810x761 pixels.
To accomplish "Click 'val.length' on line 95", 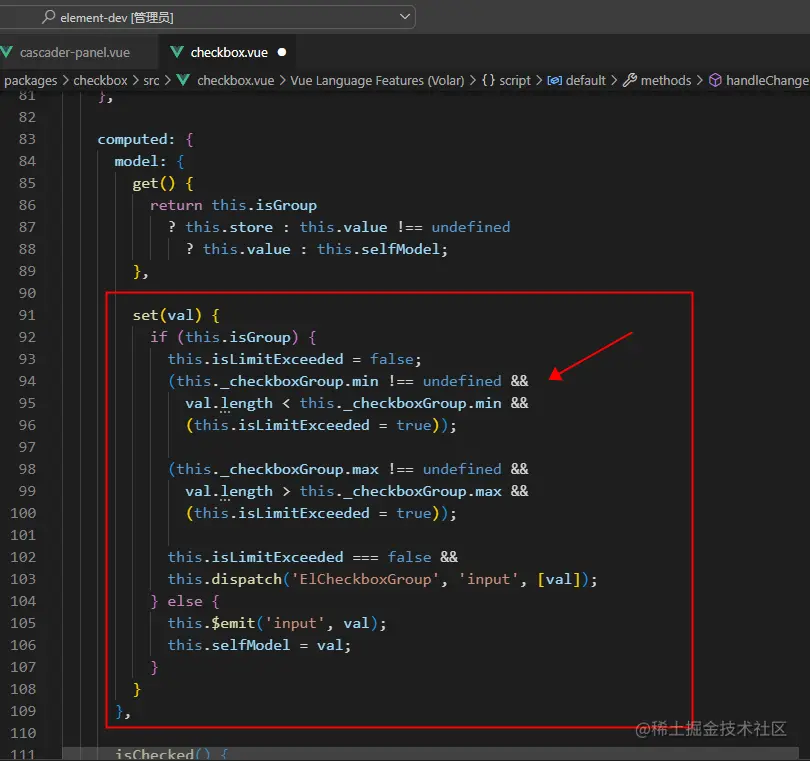I will [229, 403].
